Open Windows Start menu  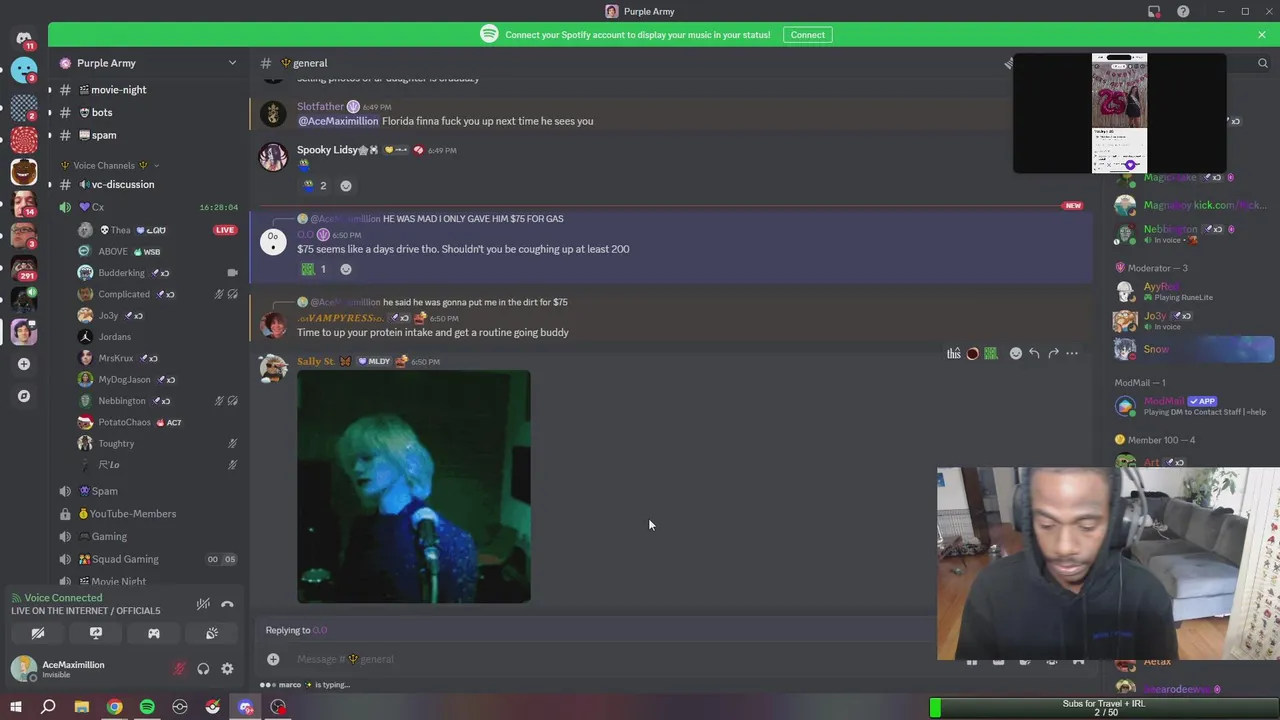click(16, 707)
